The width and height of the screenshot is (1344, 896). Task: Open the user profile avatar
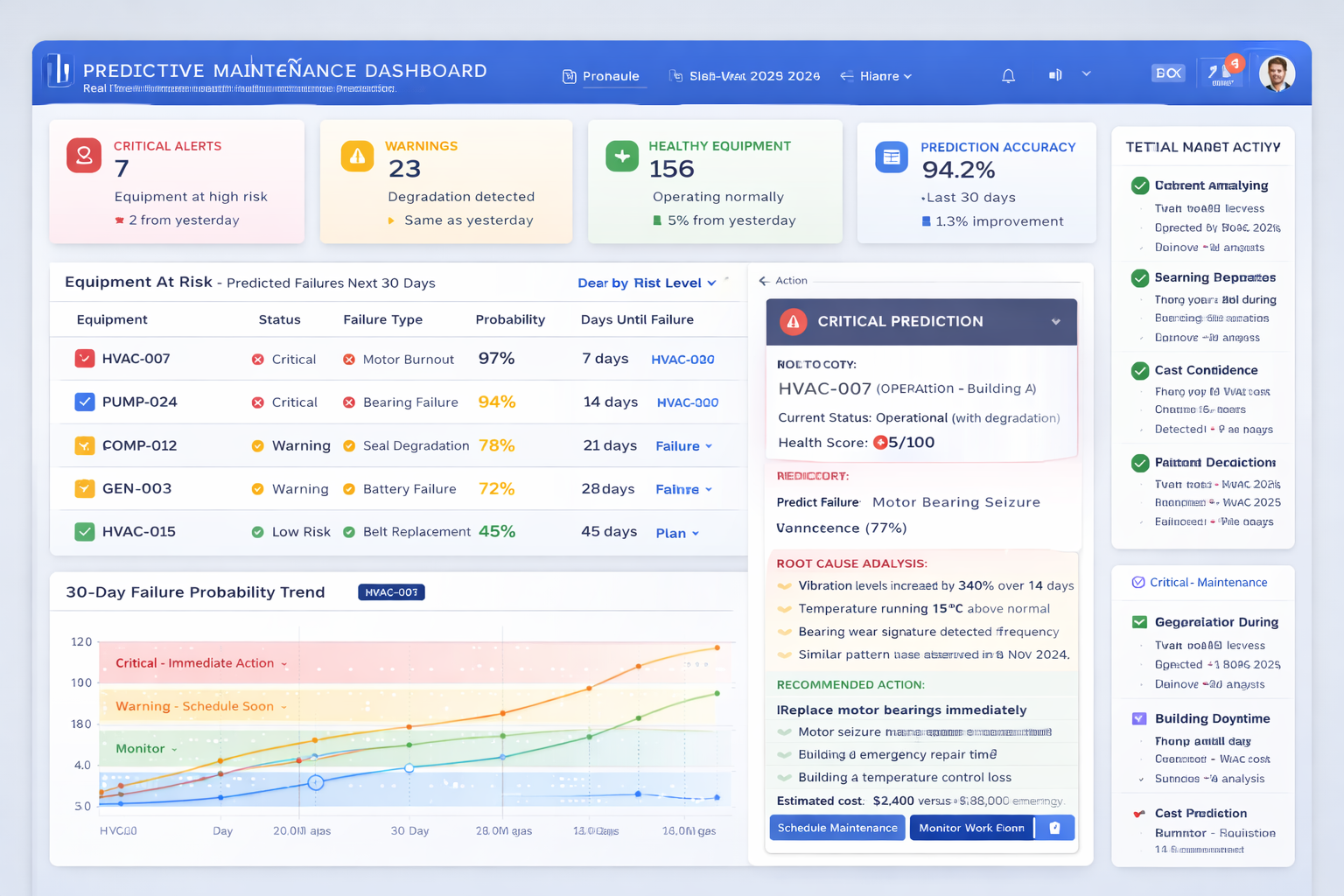pos(1277,73)
